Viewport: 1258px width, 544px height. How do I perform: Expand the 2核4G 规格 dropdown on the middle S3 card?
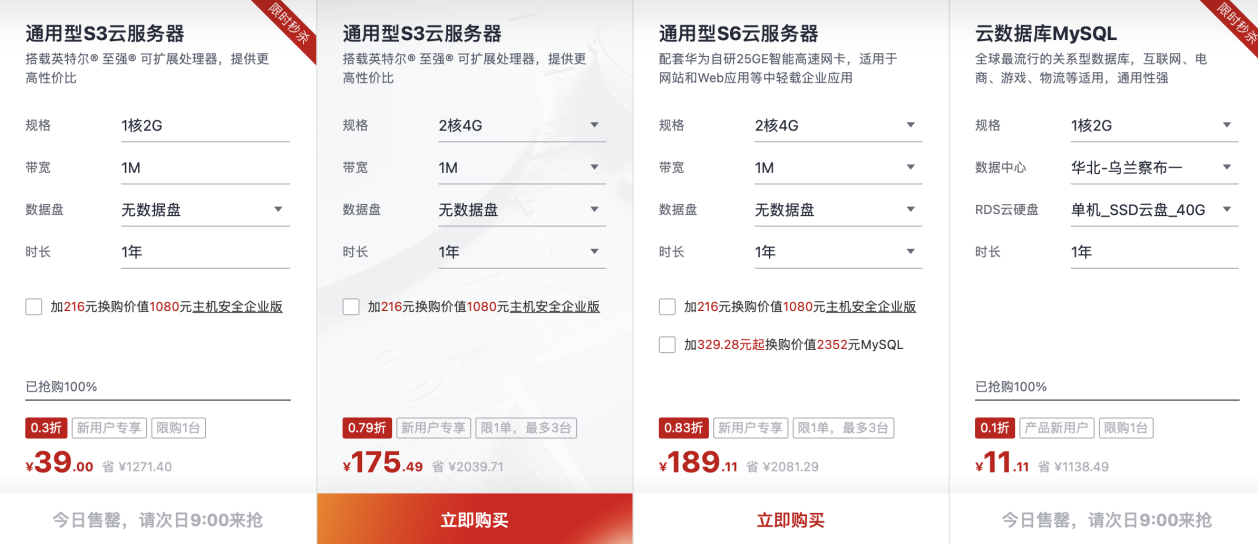pos(522,125)
